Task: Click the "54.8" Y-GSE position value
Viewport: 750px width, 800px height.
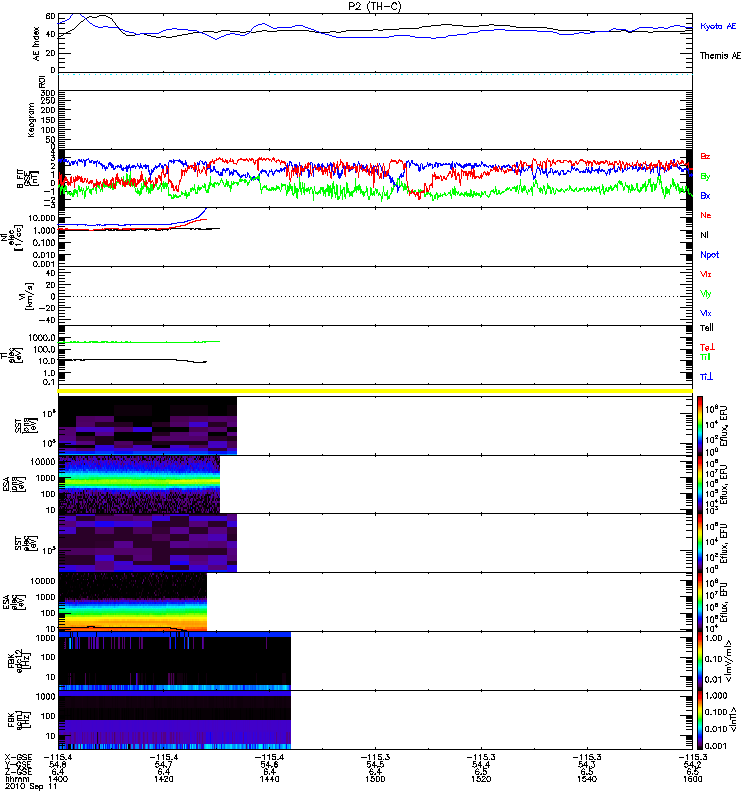Action: 58,764
